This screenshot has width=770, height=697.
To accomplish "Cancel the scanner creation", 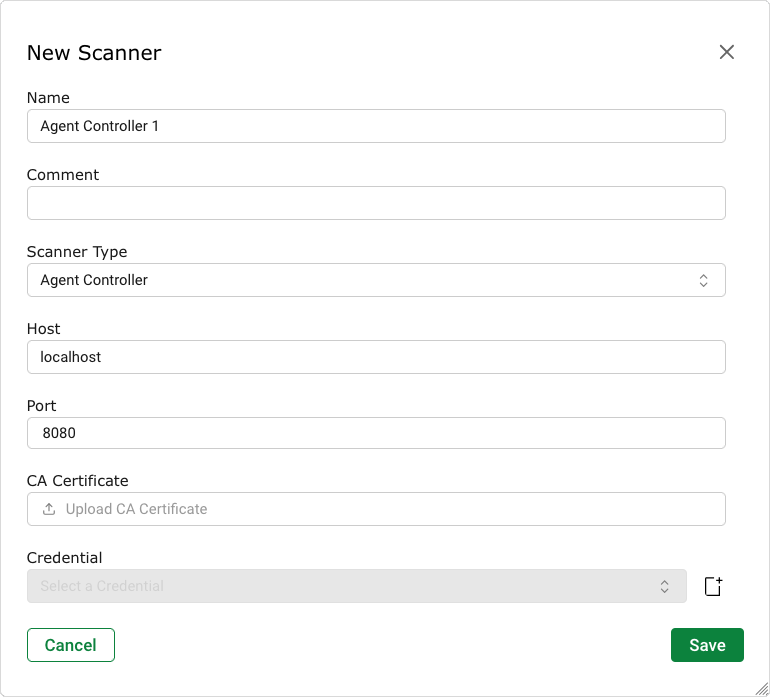I will click(71, 645).
